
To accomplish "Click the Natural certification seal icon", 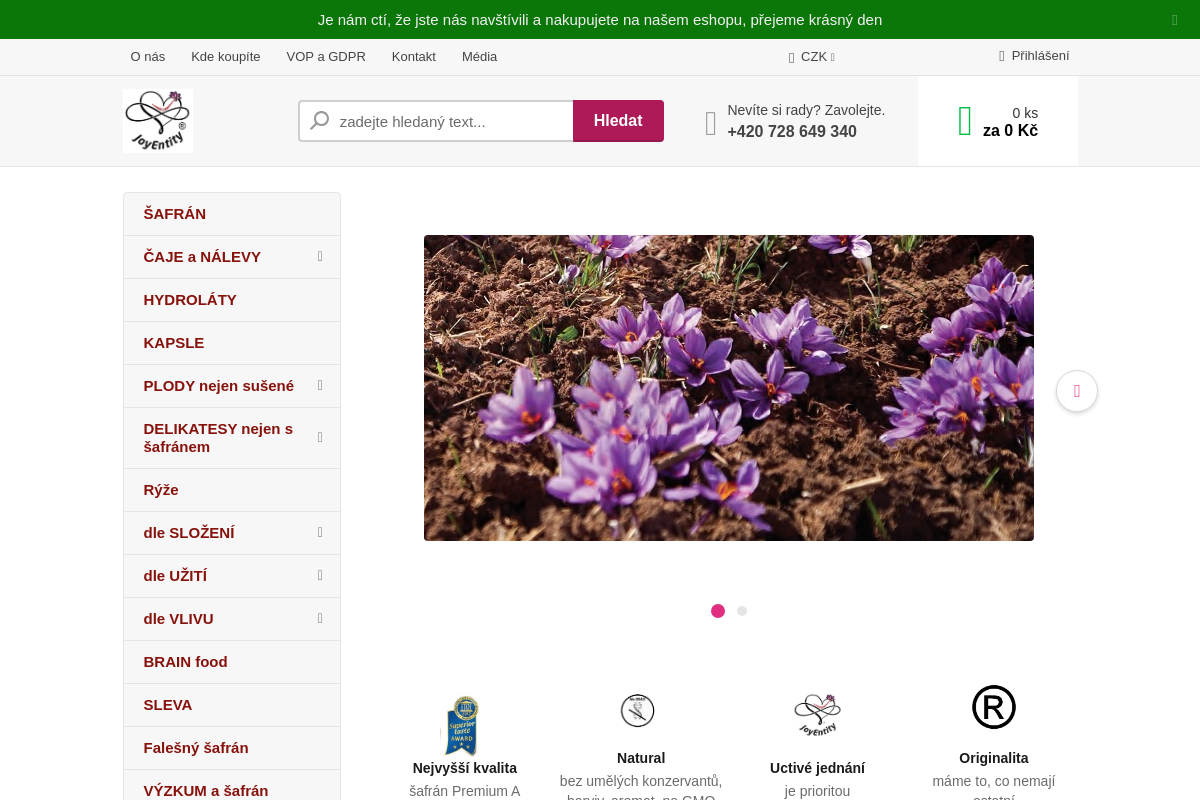I will tap(637, 710).
